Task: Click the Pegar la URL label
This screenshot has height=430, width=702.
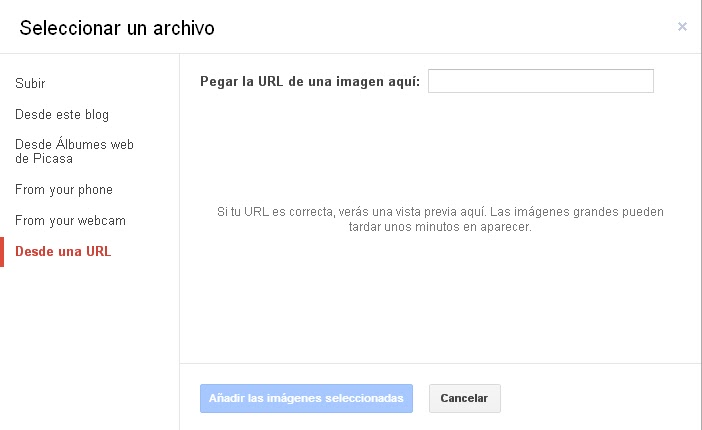Action: pyautogui.click(x=310, y=82)
